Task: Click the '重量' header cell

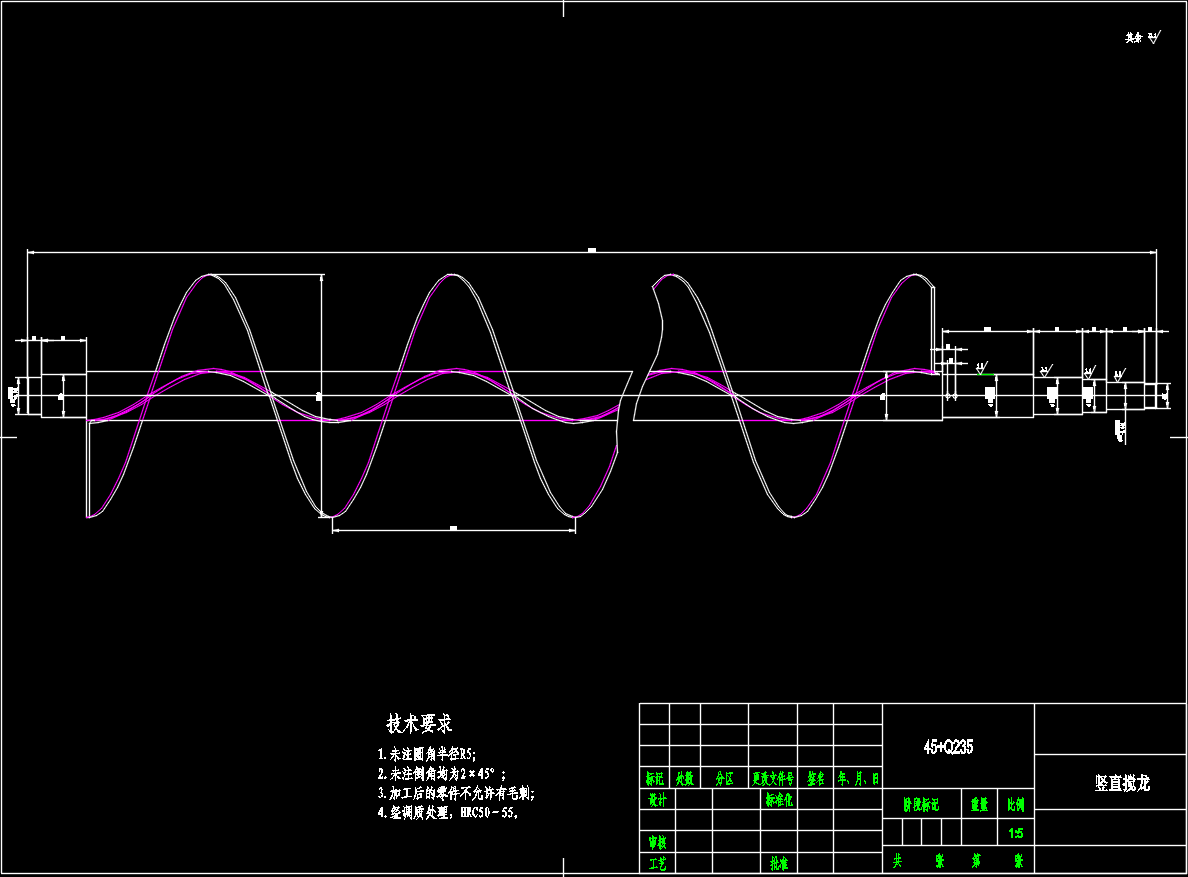Action: [x=980, y=805]
